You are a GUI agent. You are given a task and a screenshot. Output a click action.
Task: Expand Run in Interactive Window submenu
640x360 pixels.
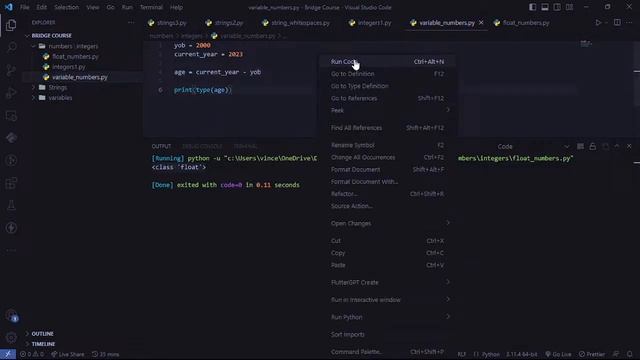[387, 300]
